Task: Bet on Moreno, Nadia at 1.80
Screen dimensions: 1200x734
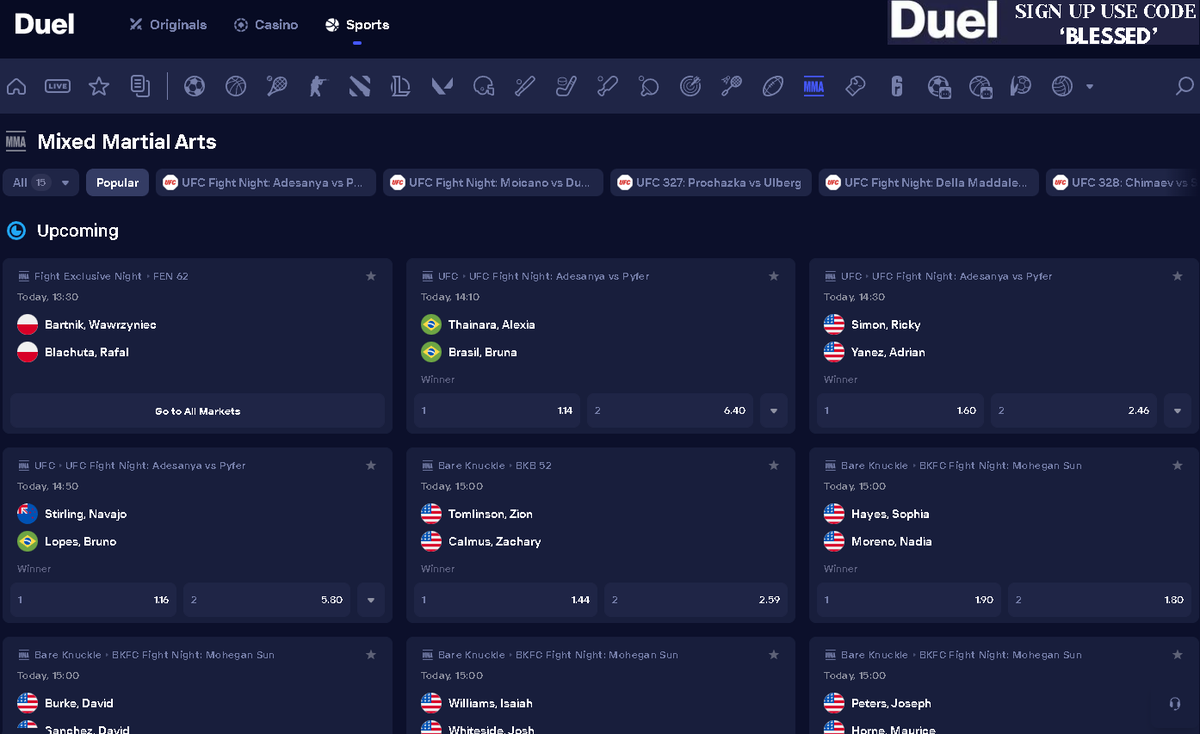Action: (1100, 600)
